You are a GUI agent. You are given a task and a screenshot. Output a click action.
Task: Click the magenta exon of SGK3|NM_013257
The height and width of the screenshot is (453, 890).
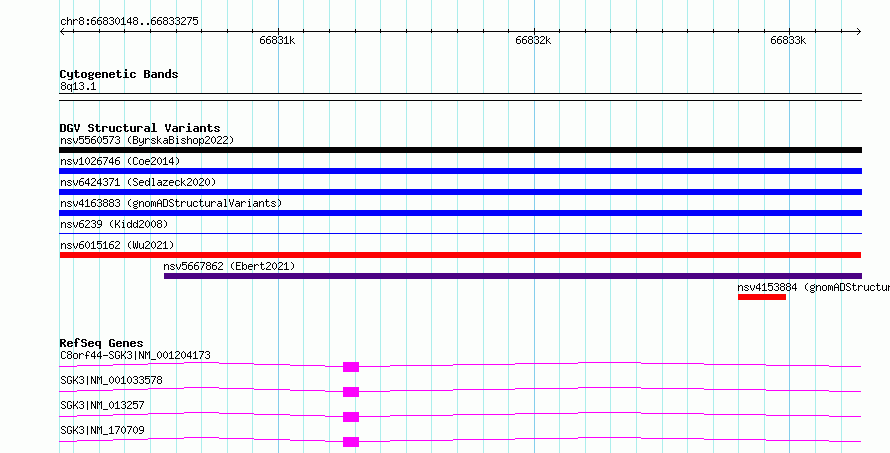pyautogui.click(x=351, y=417)
